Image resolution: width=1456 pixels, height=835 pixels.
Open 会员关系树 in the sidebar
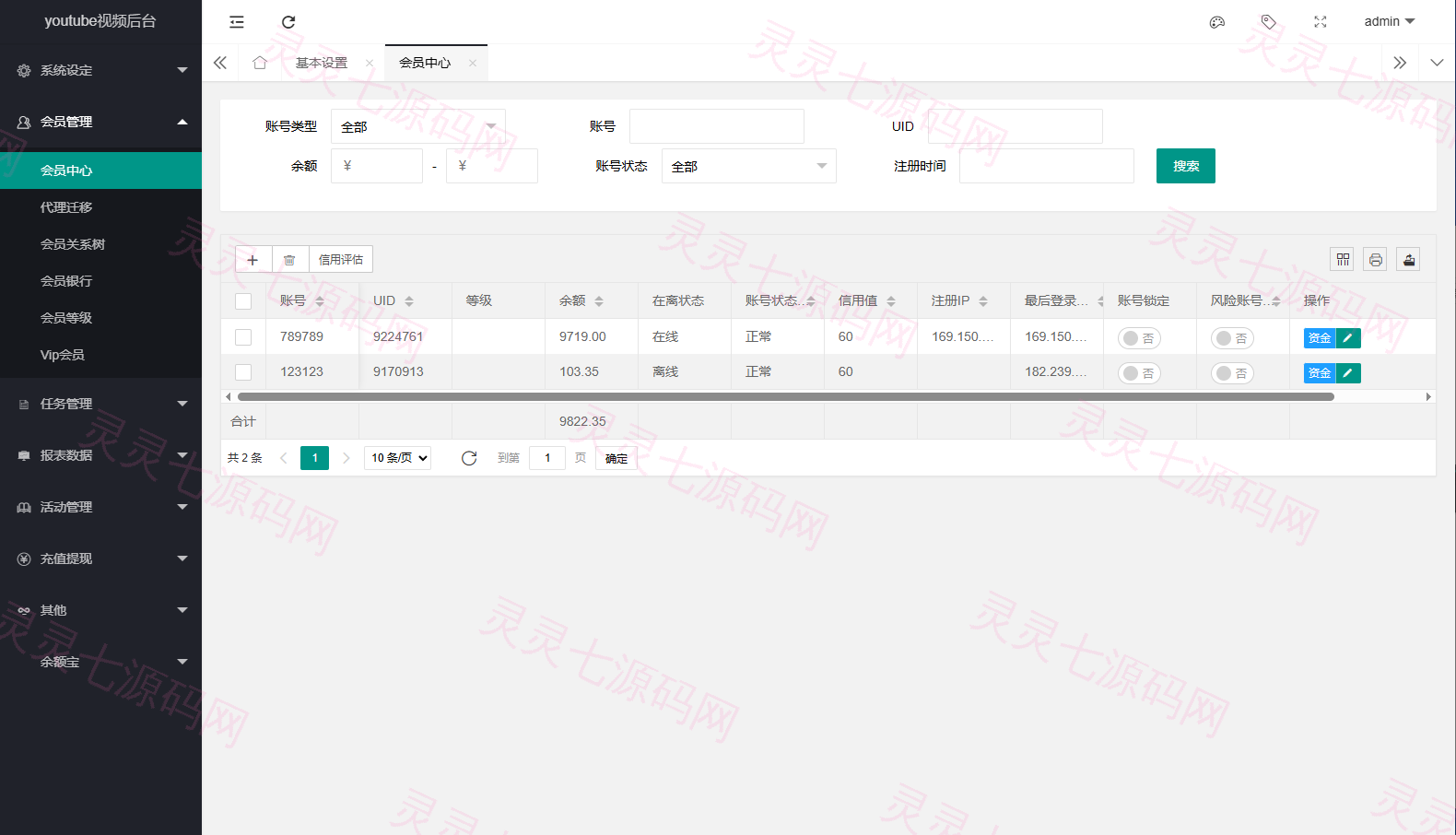[100, 244]
